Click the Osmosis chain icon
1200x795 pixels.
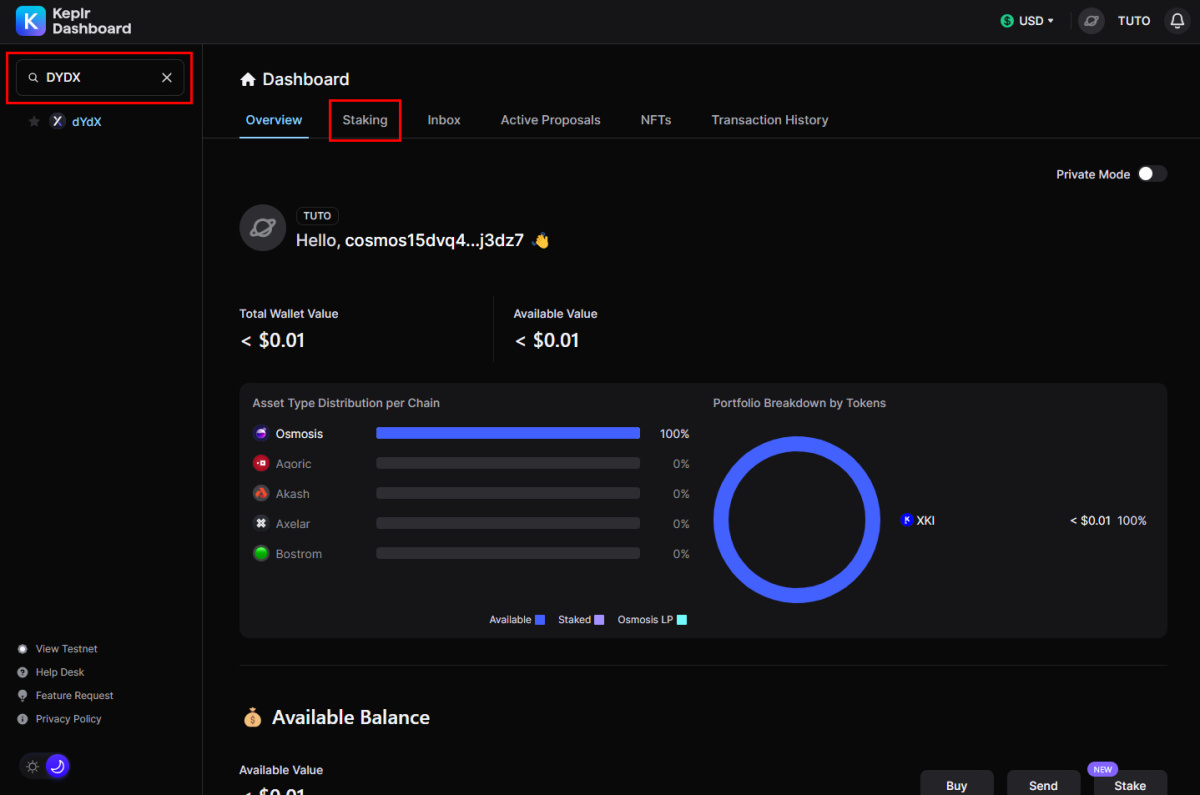261,434
